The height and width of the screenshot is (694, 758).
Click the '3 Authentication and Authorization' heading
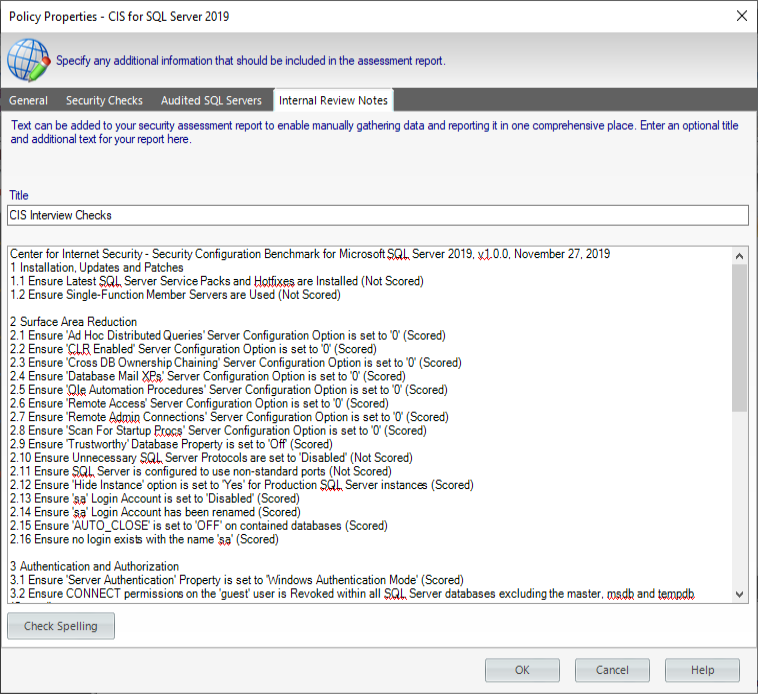94,566
